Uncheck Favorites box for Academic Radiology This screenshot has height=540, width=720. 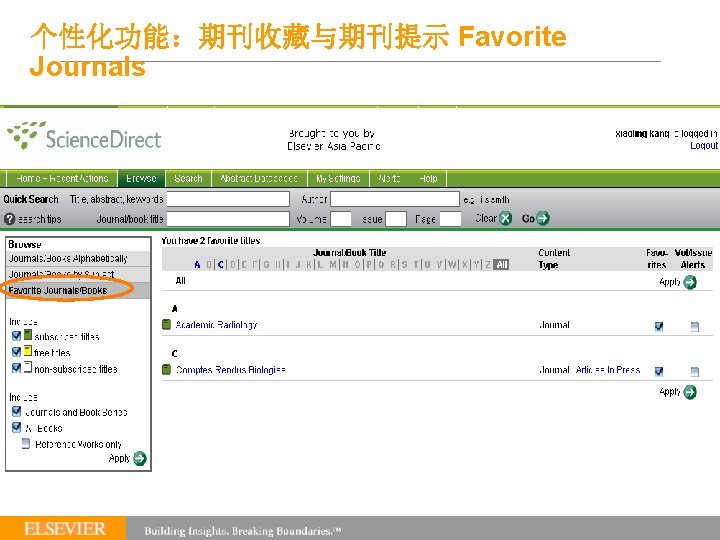point(659,326)
